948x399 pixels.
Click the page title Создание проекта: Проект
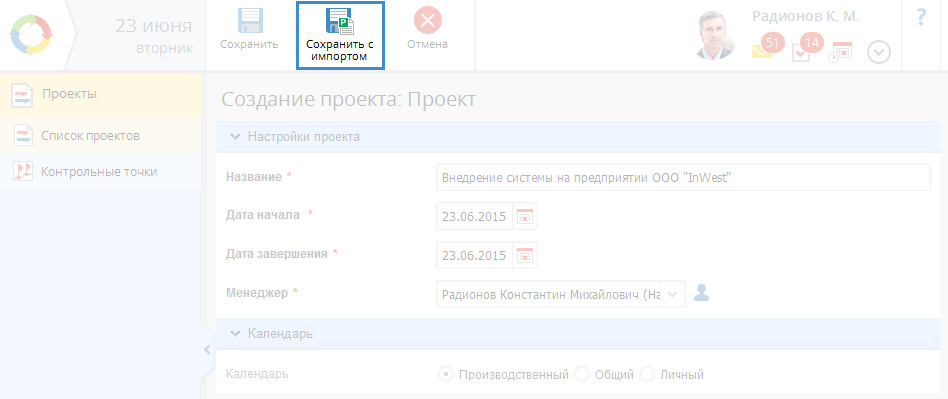click(x=349, y=100)
